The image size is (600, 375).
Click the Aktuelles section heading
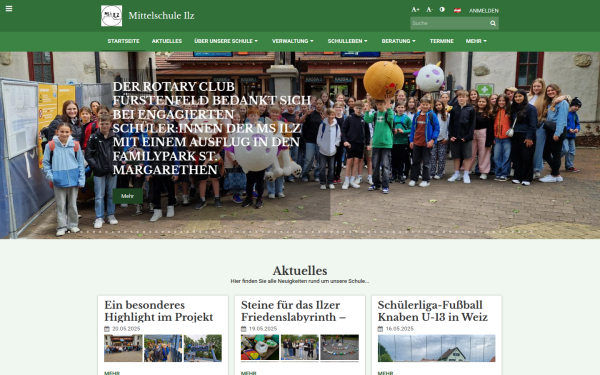[300, 271]
